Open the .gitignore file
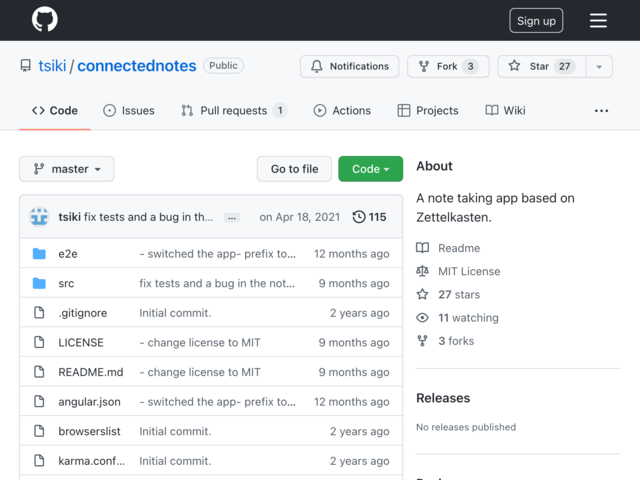640x480 pixels. [x=83, y=313]
